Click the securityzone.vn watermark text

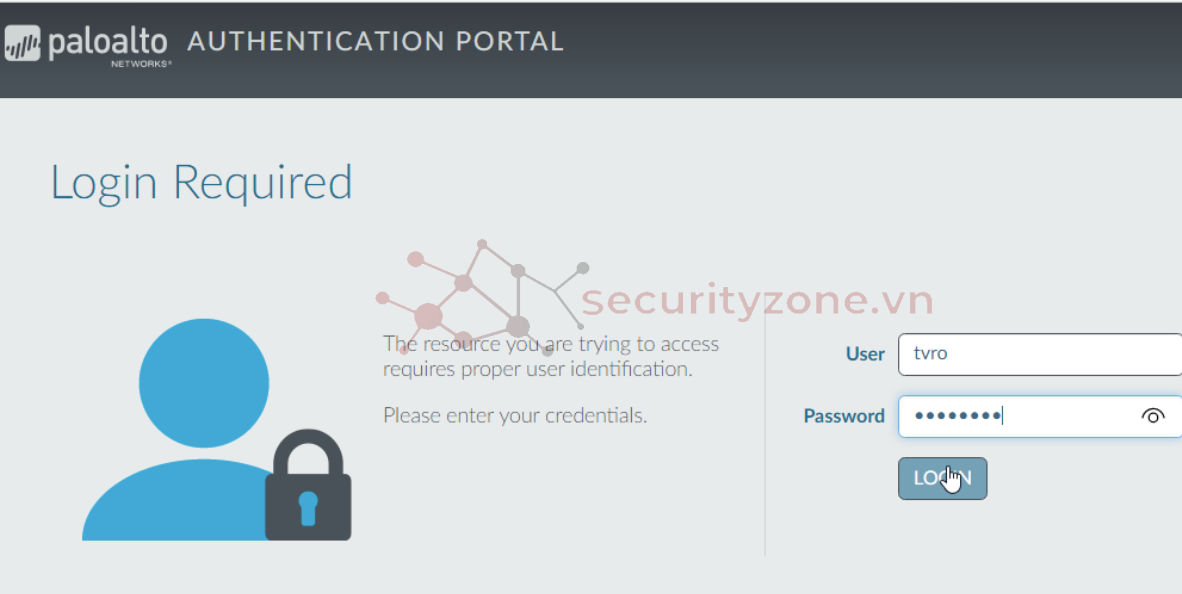757,300
